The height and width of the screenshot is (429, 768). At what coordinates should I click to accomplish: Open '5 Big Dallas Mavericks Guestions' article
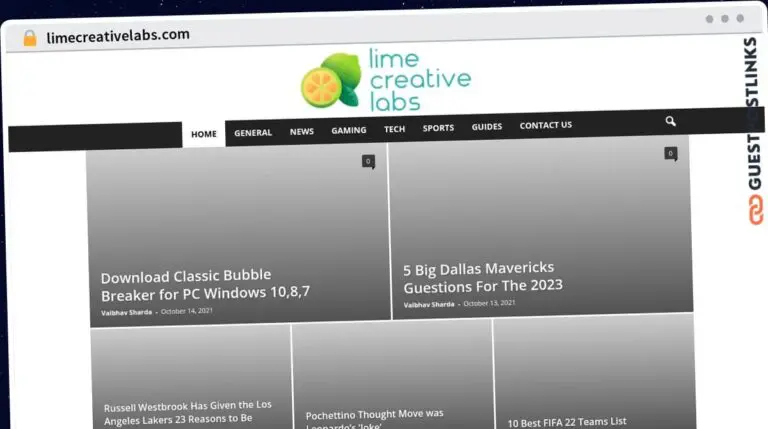(x=483, y=277)
